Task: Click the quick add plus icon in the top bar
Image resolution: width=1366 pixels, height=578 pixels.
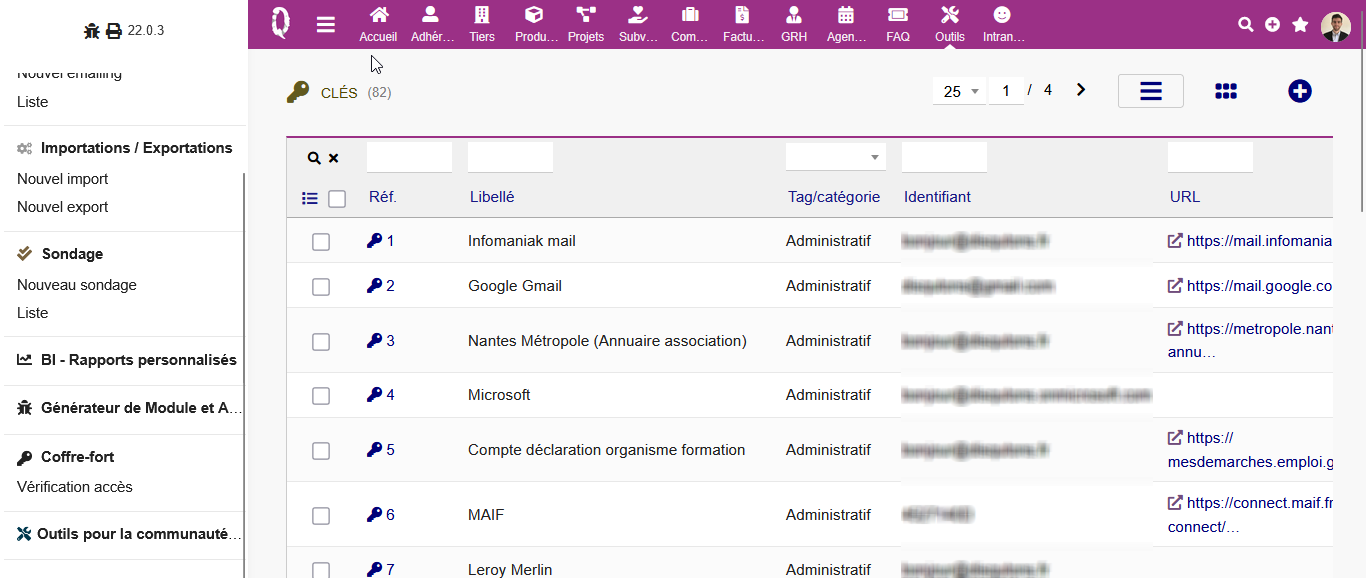Action: (1272, 25)
